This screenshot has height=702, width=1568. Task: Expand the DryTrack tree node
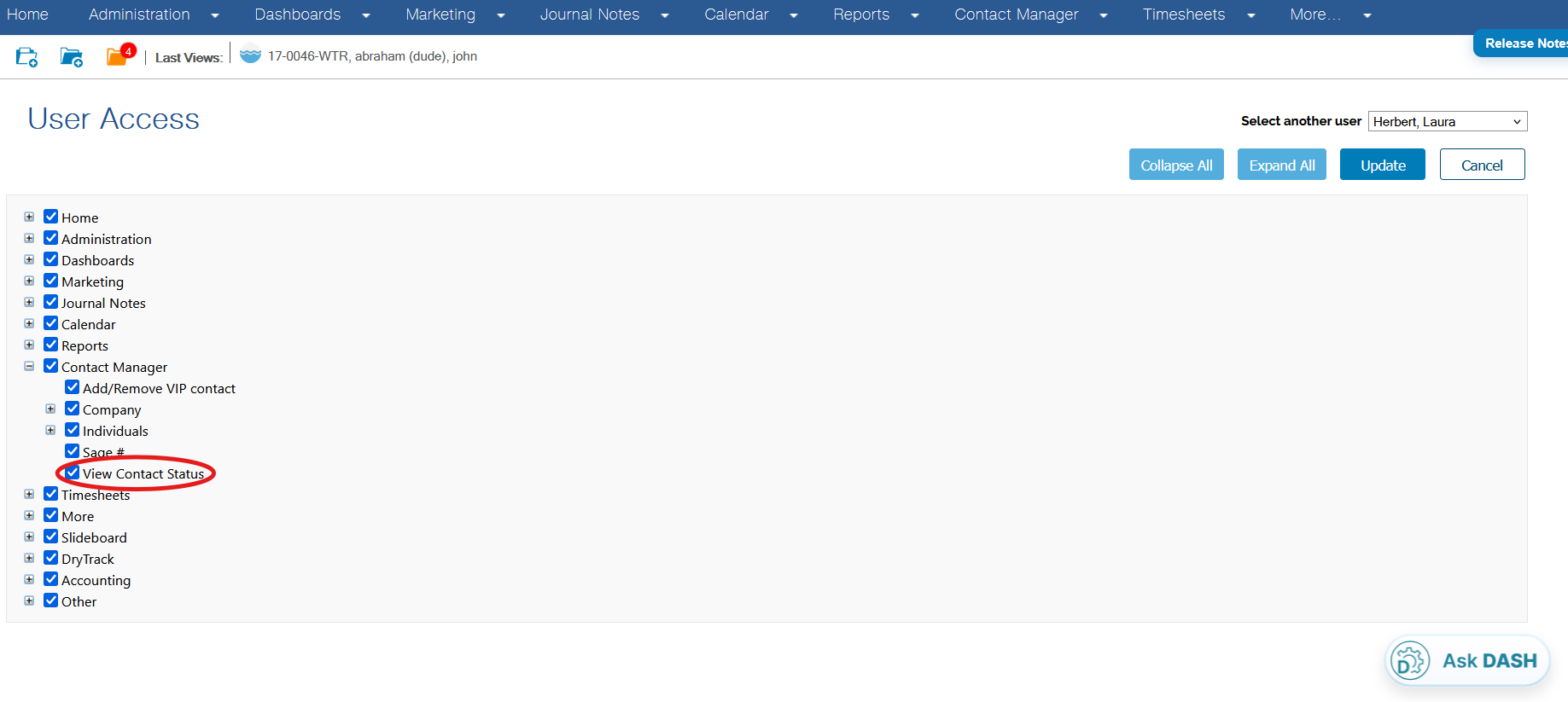(x=29, y=558)
